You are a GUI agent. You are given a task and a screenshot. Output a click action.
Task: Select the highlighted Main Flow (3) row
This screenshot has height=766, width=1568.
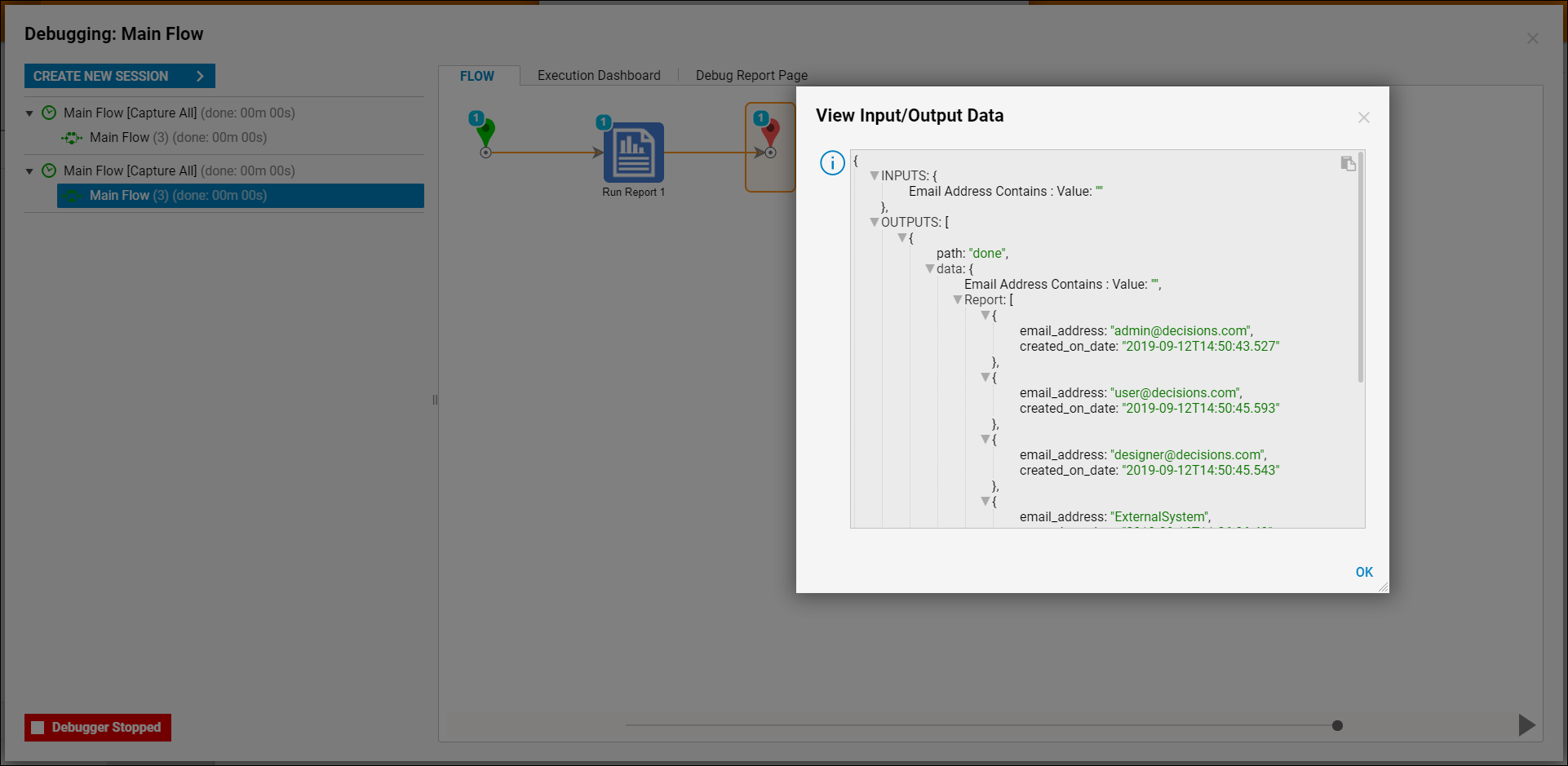click(x=241, y=196)
